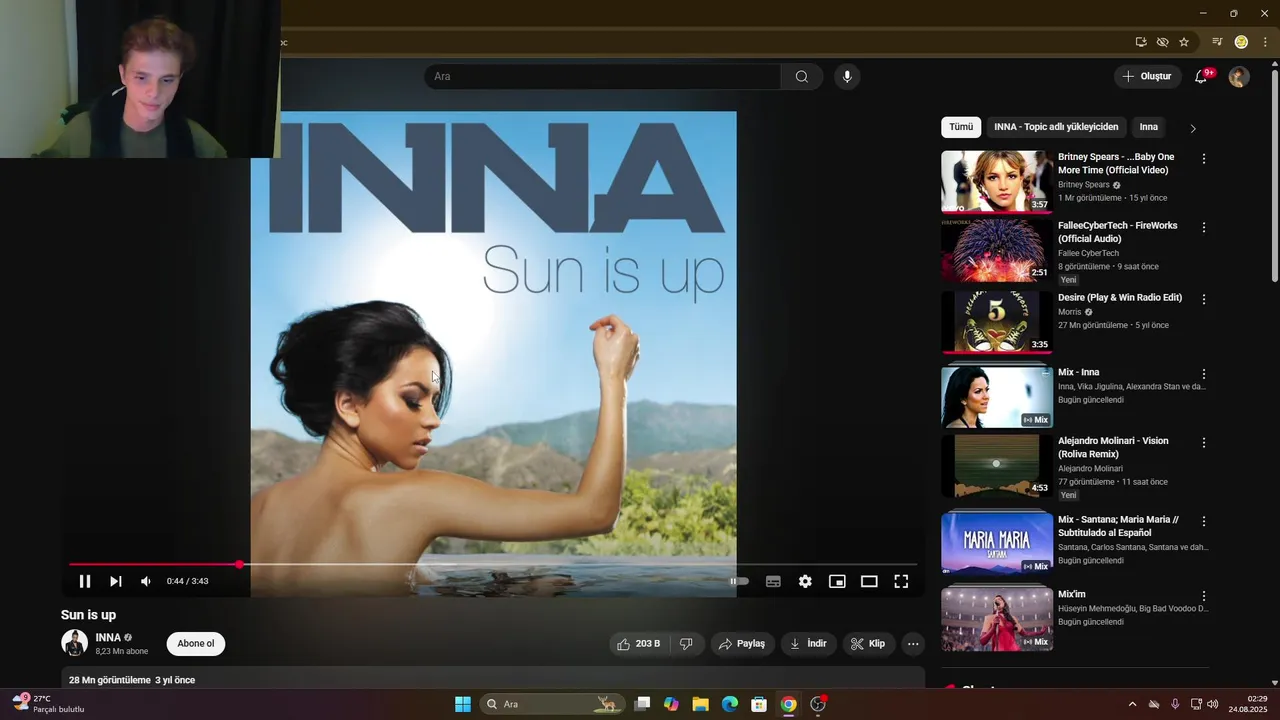
Task: Open options for FalleeCyberTech FireWorks video
Action: 1204,227
